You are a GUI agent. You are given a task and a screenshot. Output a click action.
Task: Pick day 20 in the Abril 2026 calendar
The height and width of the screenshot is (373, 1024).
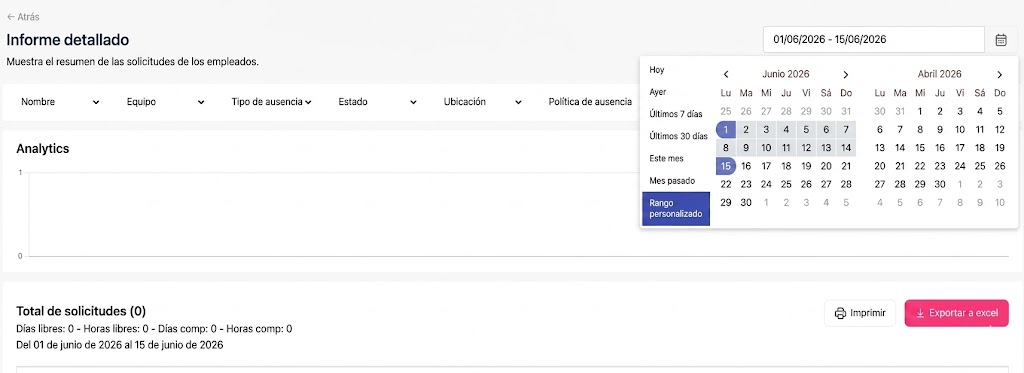(880, 166)
